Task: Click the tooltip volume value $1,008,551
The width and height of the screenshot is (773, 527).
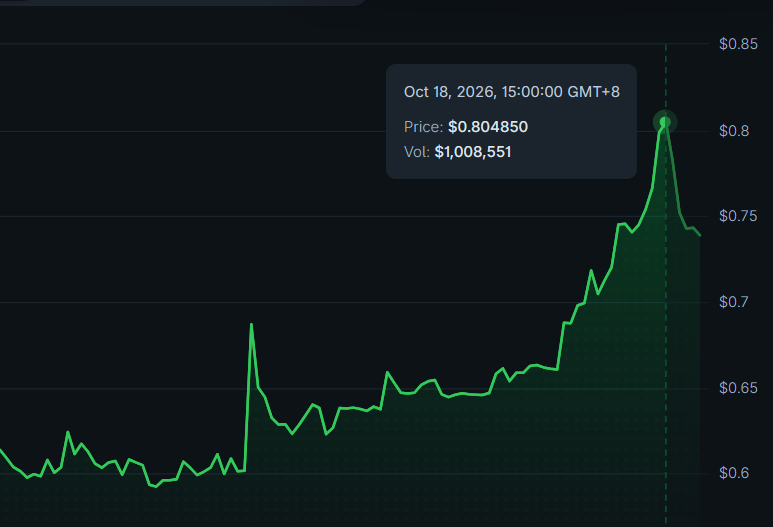Action: 473,152
